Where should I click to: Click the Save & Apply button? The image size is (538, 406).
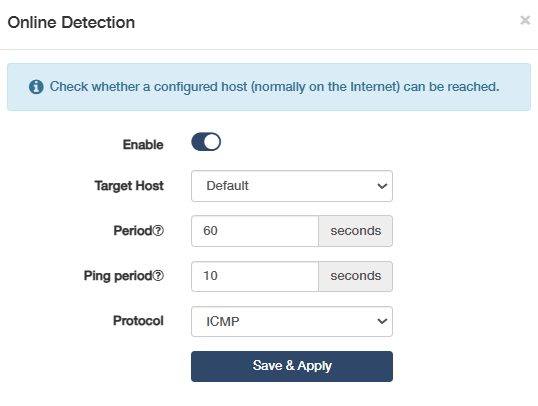292,366
